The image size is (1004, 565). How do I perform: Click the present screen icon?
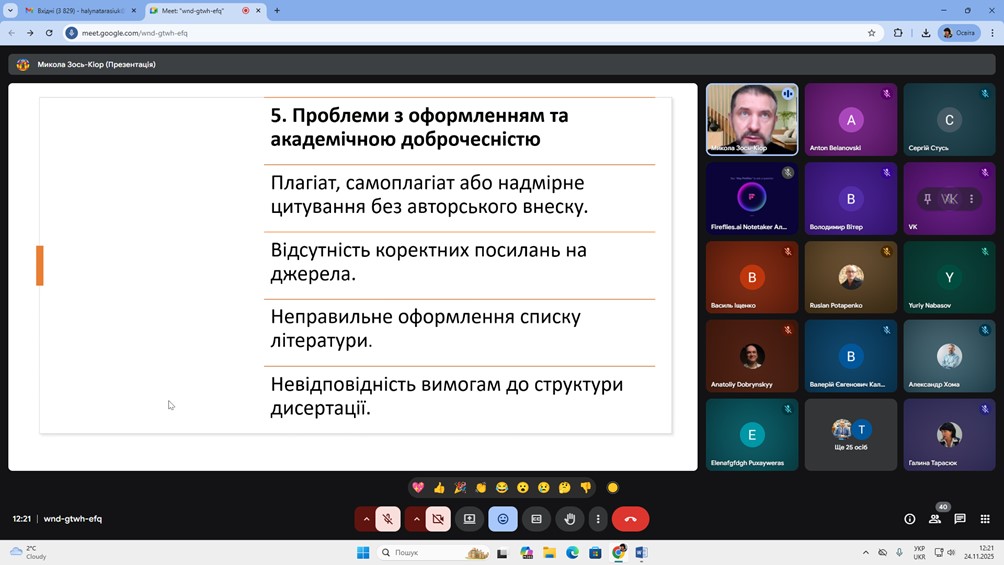[x=469, y=519]
